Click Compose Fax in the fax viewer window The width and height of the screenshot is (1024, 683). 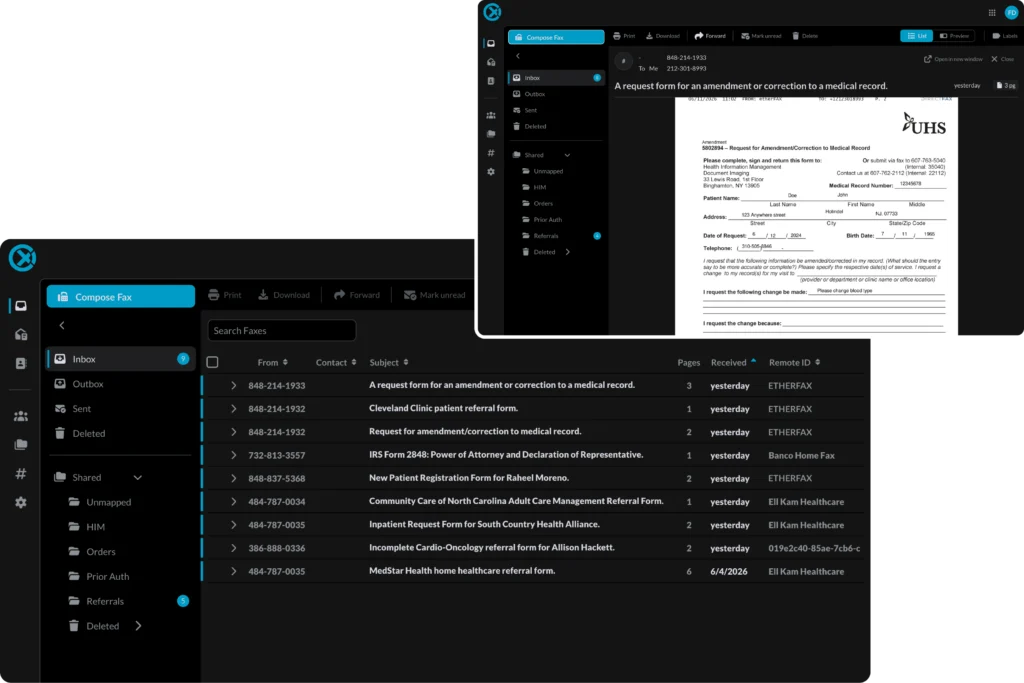[x=556, y=37]
